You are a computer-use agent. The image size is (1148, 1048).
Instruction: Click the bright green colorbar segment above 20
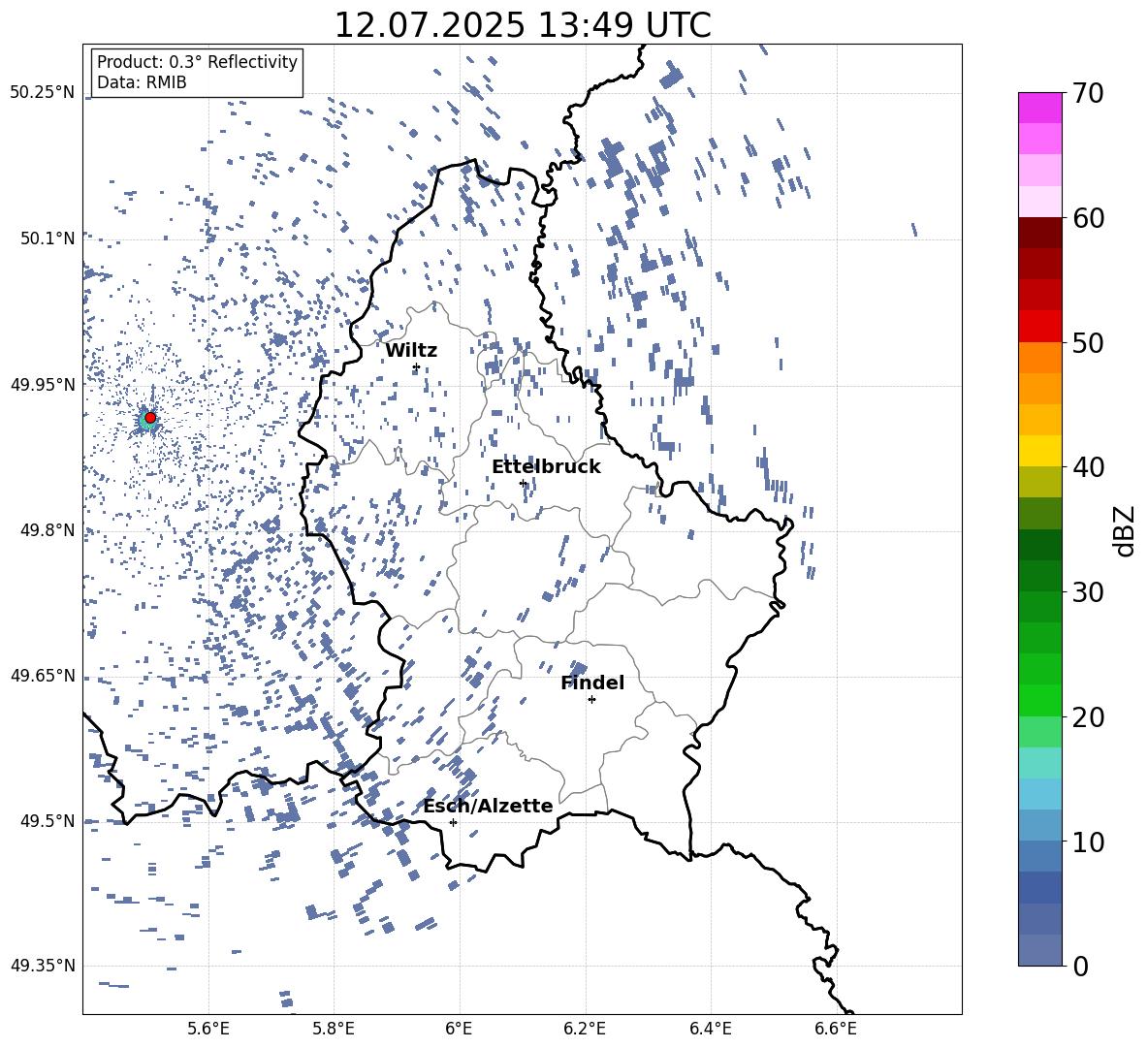[1040, 700]
